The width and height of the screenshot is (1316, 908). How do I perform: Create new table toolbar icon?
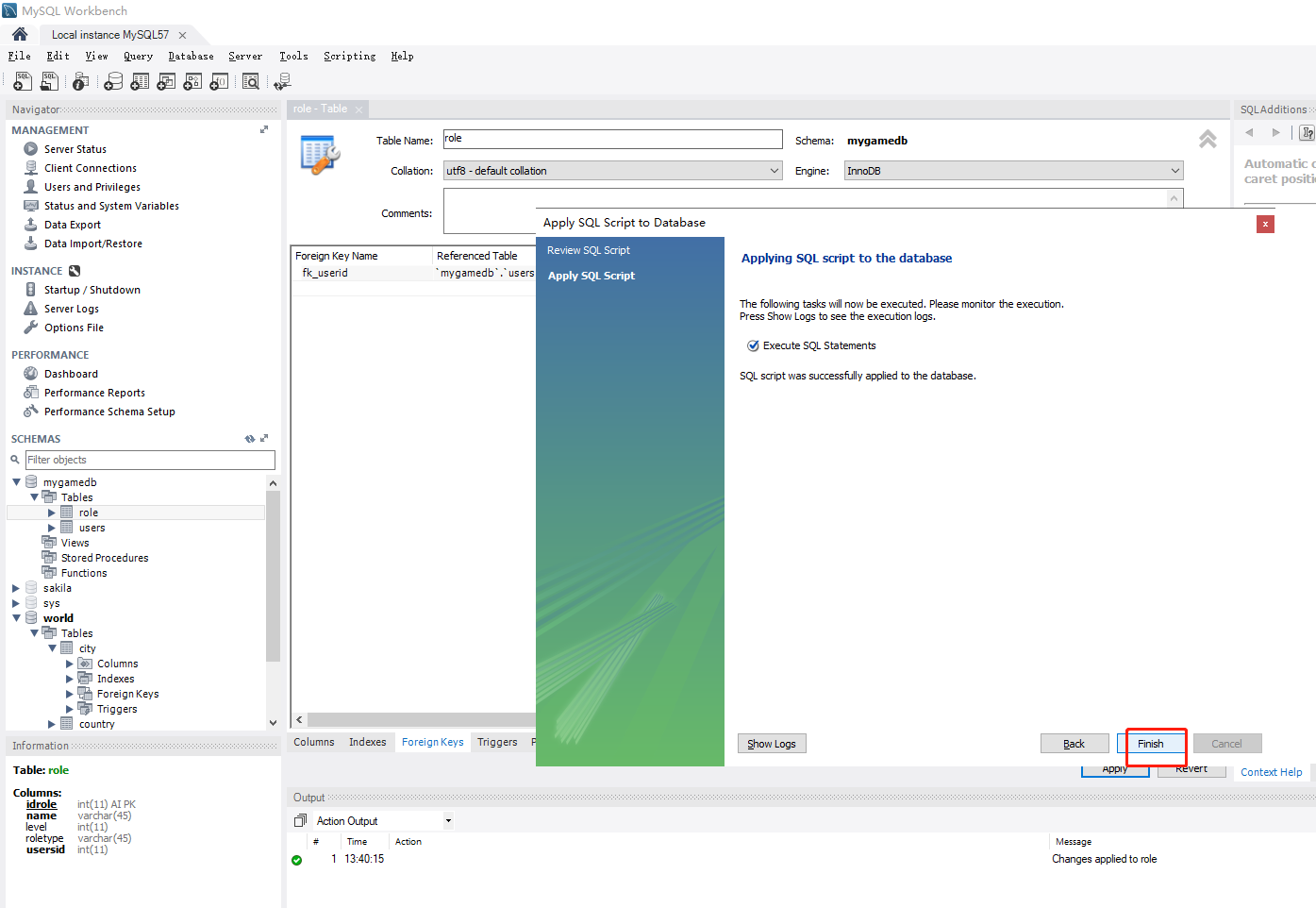point(140,82)
